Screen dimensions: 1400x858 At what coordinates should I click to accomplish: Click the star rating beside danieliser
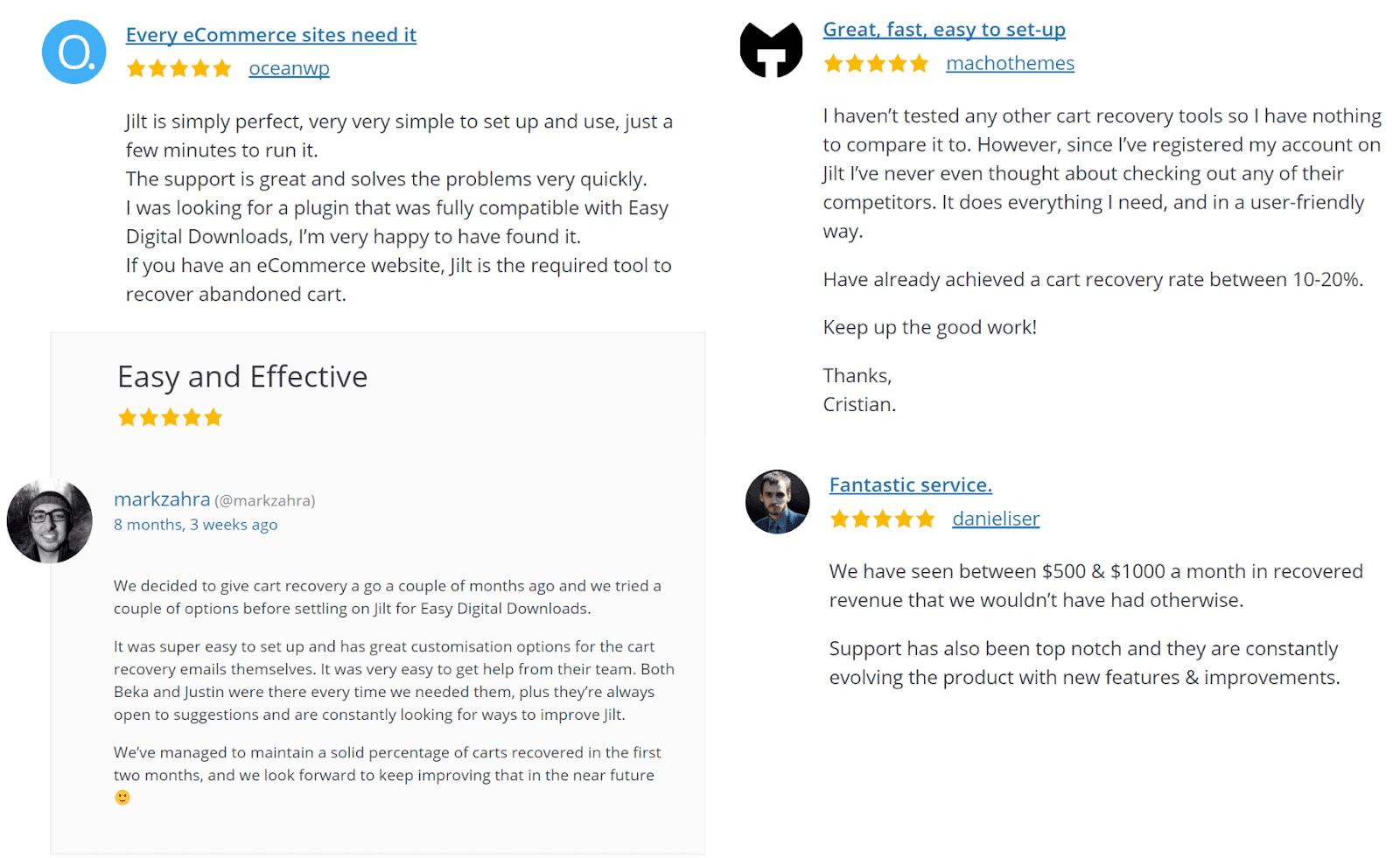(882, 519)
